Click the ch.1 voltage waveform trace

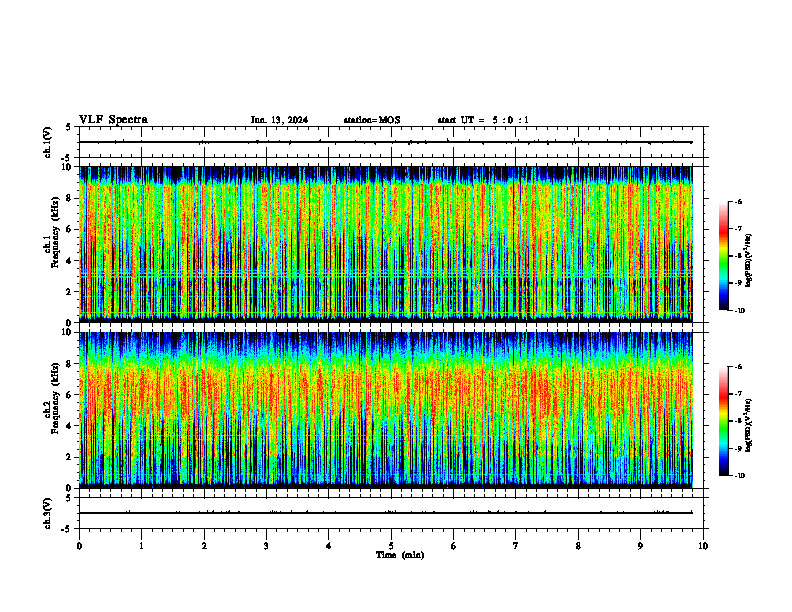click(x=386, y=142)
